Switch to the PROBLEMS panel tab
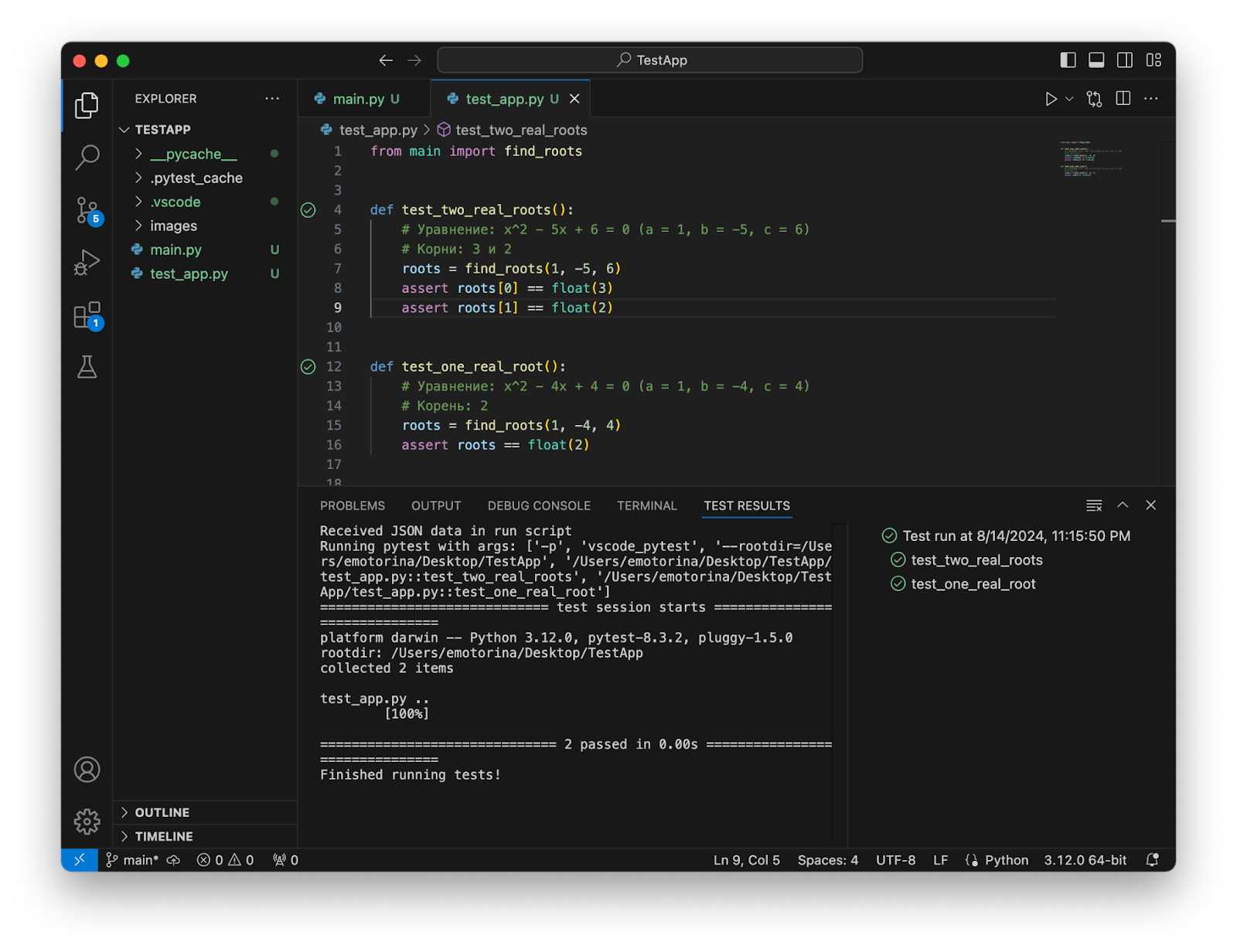This screenshot has height=952, width=1237. coord(353,505)
